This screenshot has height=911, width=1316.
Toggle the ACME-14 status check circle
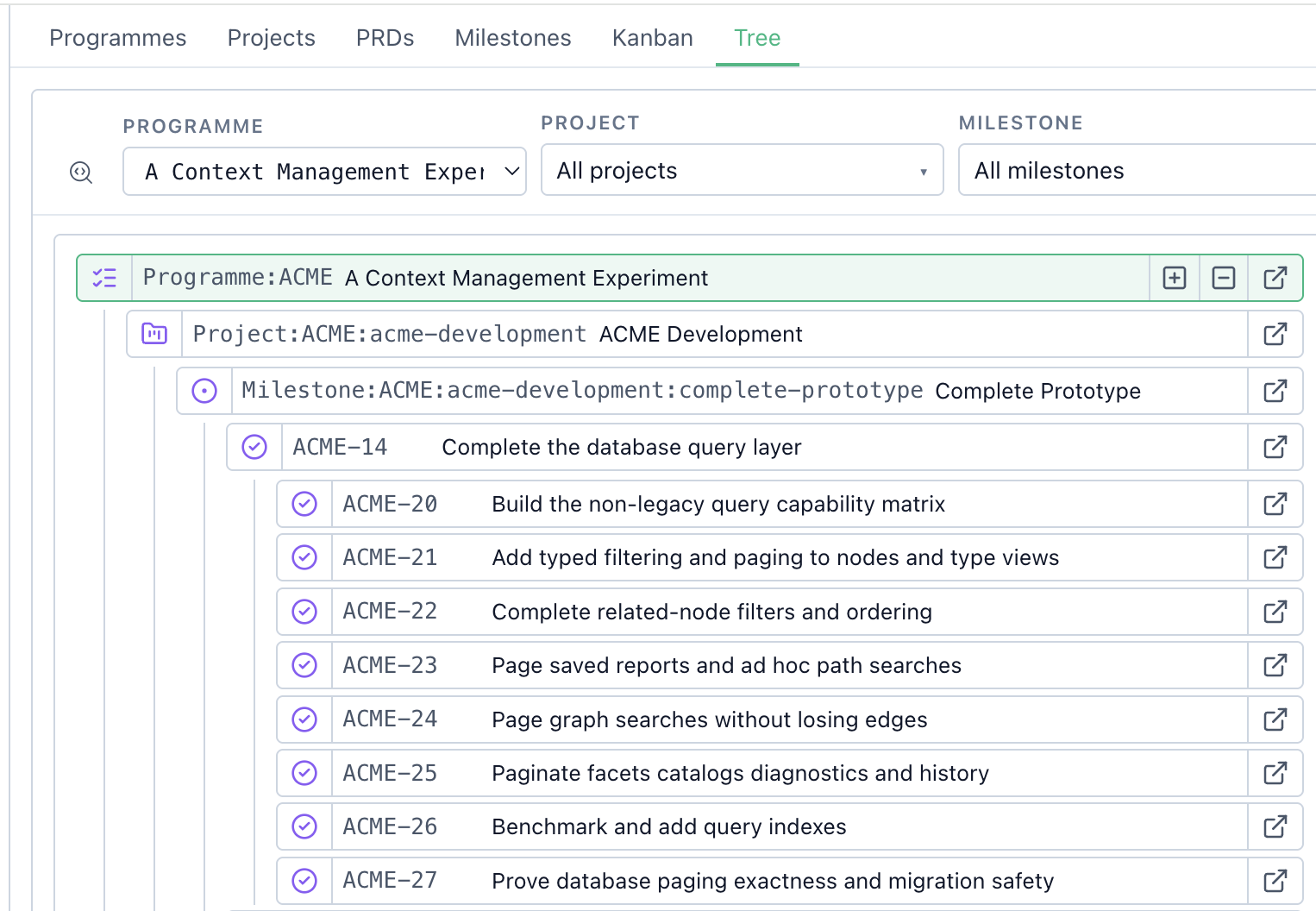point(254,447)
